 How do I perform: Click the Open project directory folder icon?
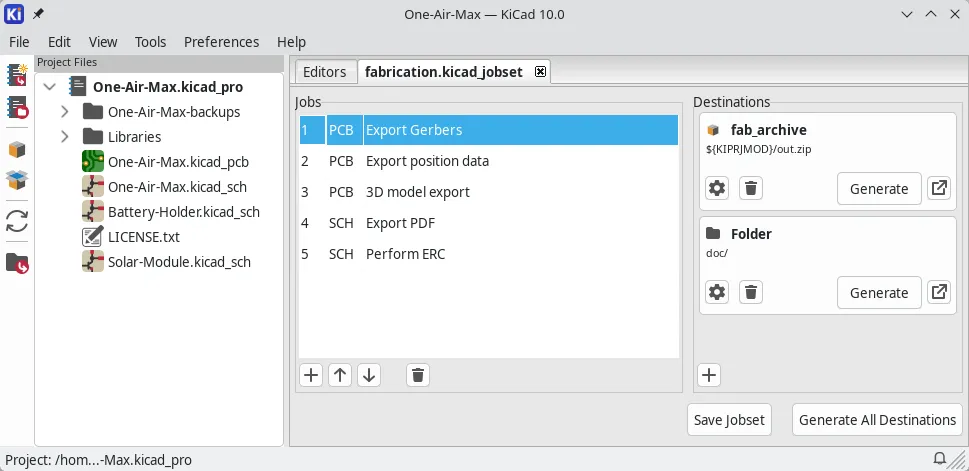(x=17, y=263)
